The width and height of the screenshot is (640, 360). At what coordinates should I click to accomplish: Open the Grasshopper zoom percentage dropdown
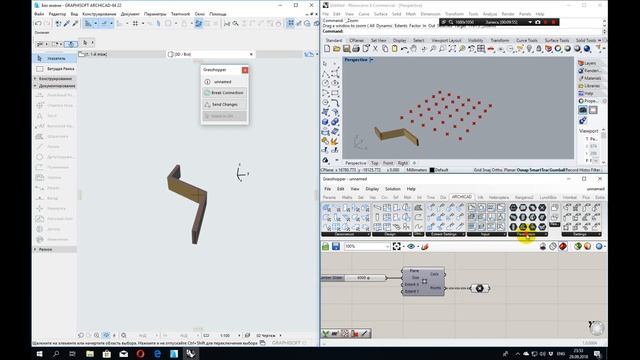coord(387,246)
